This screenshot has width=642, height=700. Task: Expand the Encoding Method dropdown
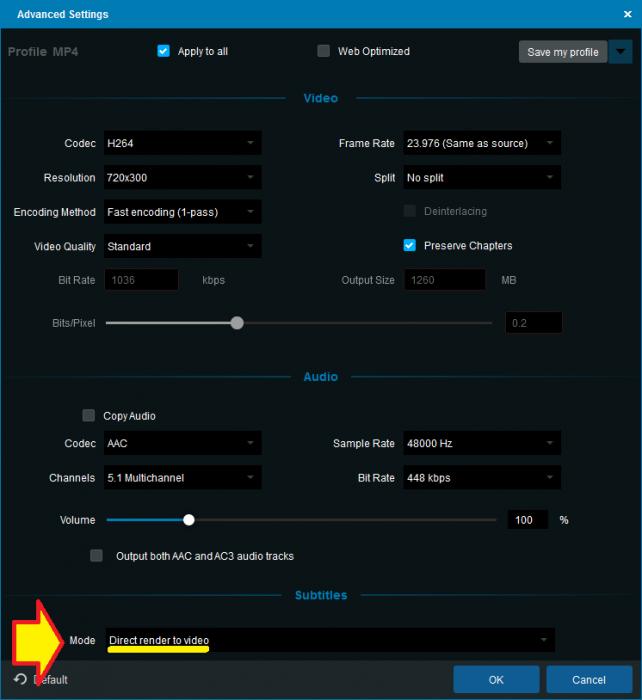[x=183, y=212]
